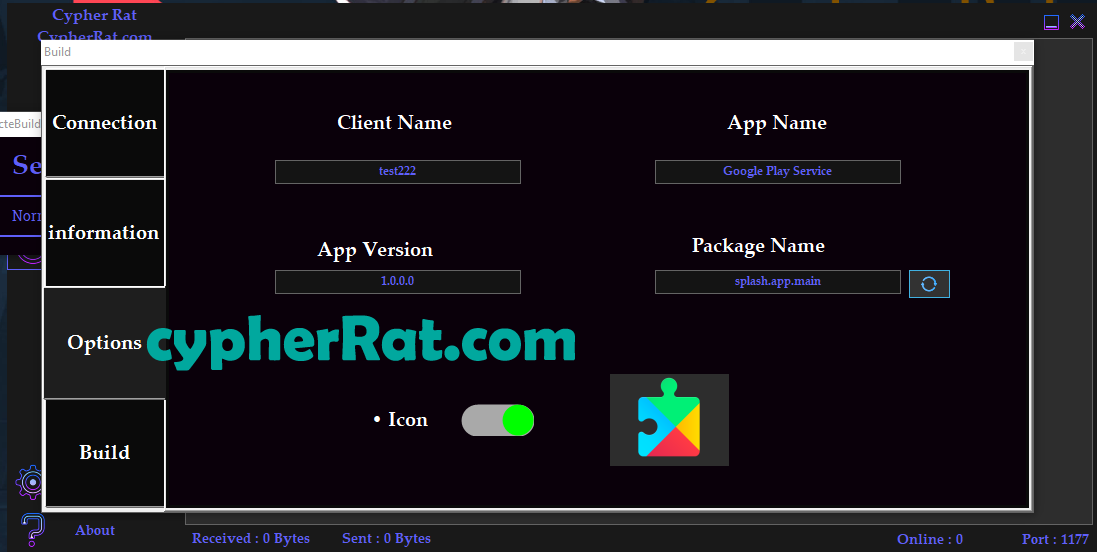This screenshot has width=1097, height=552.
Task: Focus the App Name input field
Action: [x=777, y=172]
